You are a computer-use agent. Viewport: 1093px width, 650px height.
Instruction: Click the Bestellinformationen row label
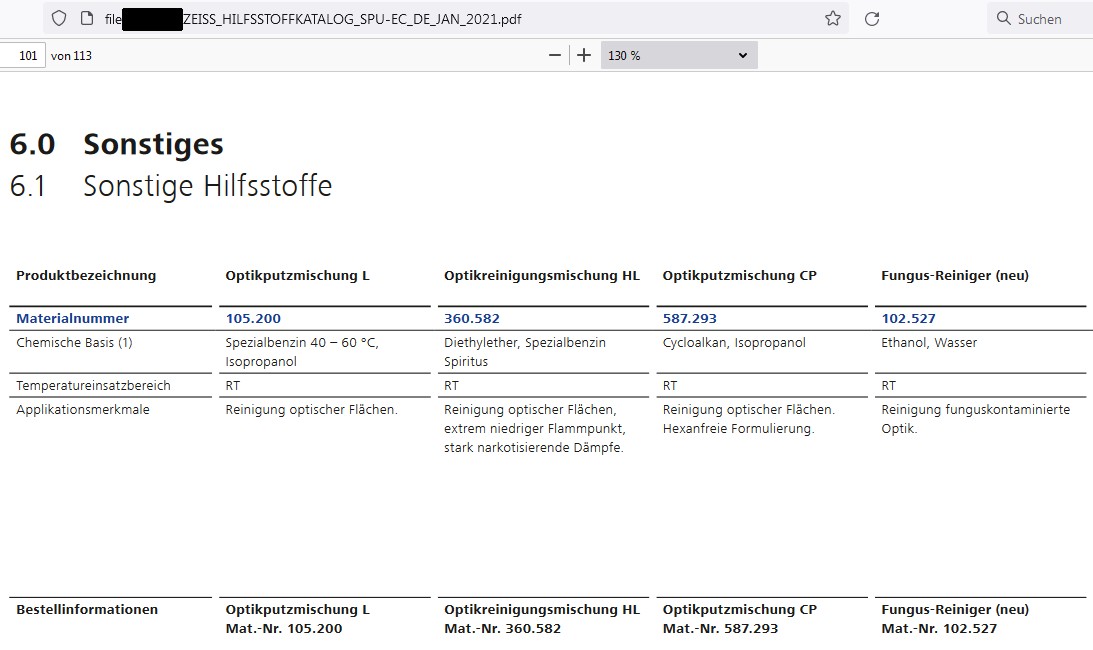87,609
